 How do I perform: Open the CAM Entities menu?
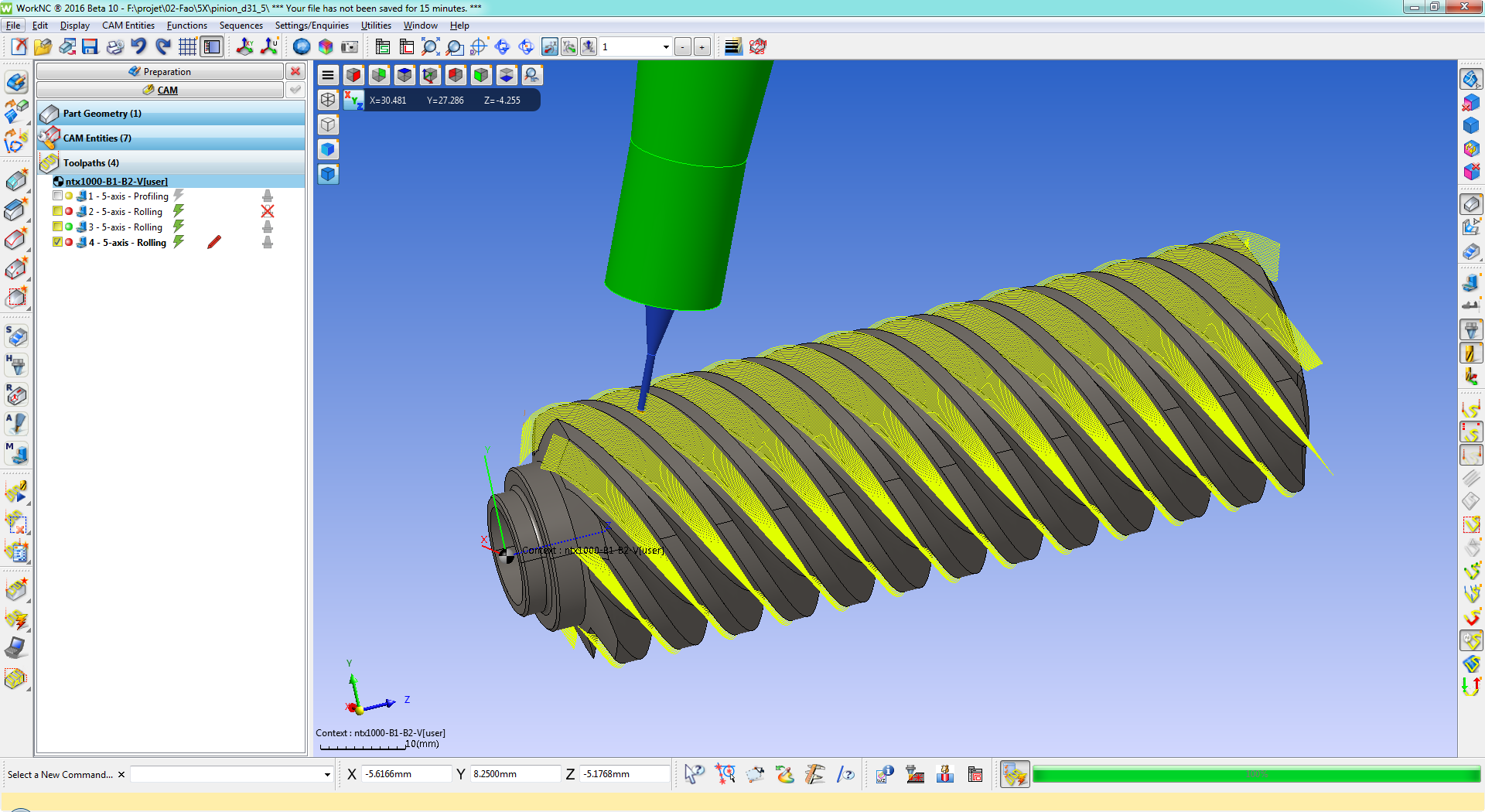click(x=128, y=26)
